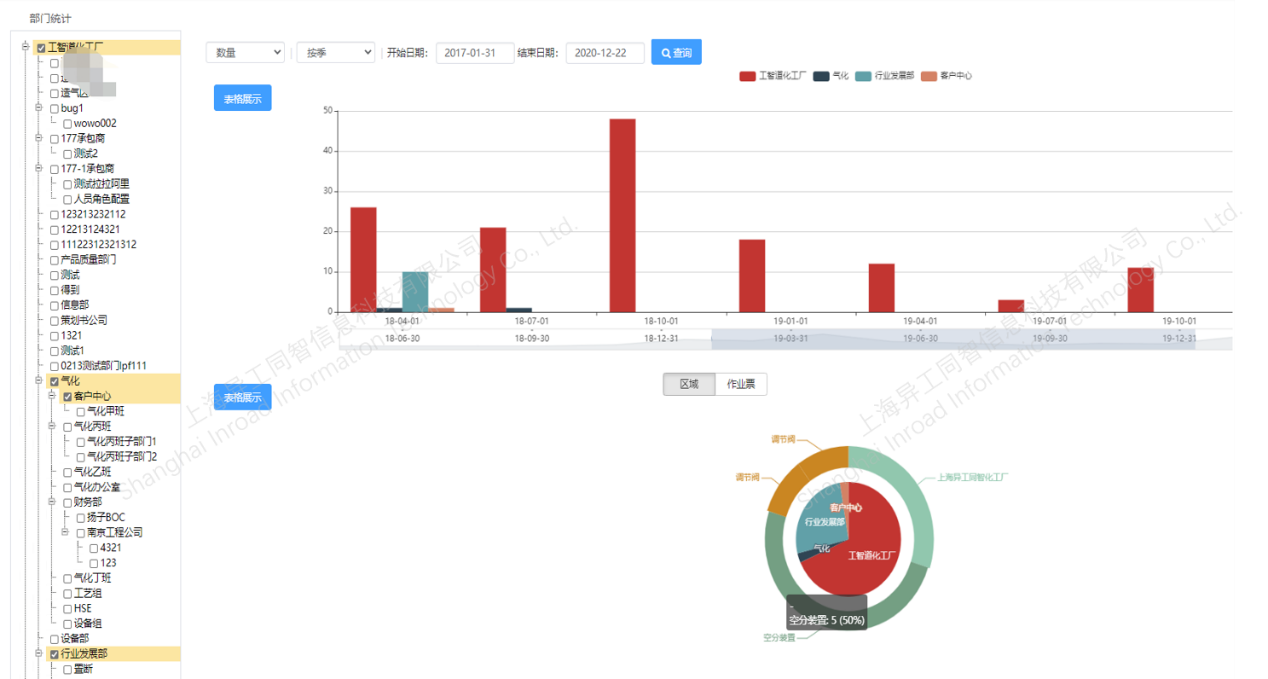Uncheck the 气化 department checkbox
The height and width of the screenshot is (679, 1268).
click(x=54, y=381)
